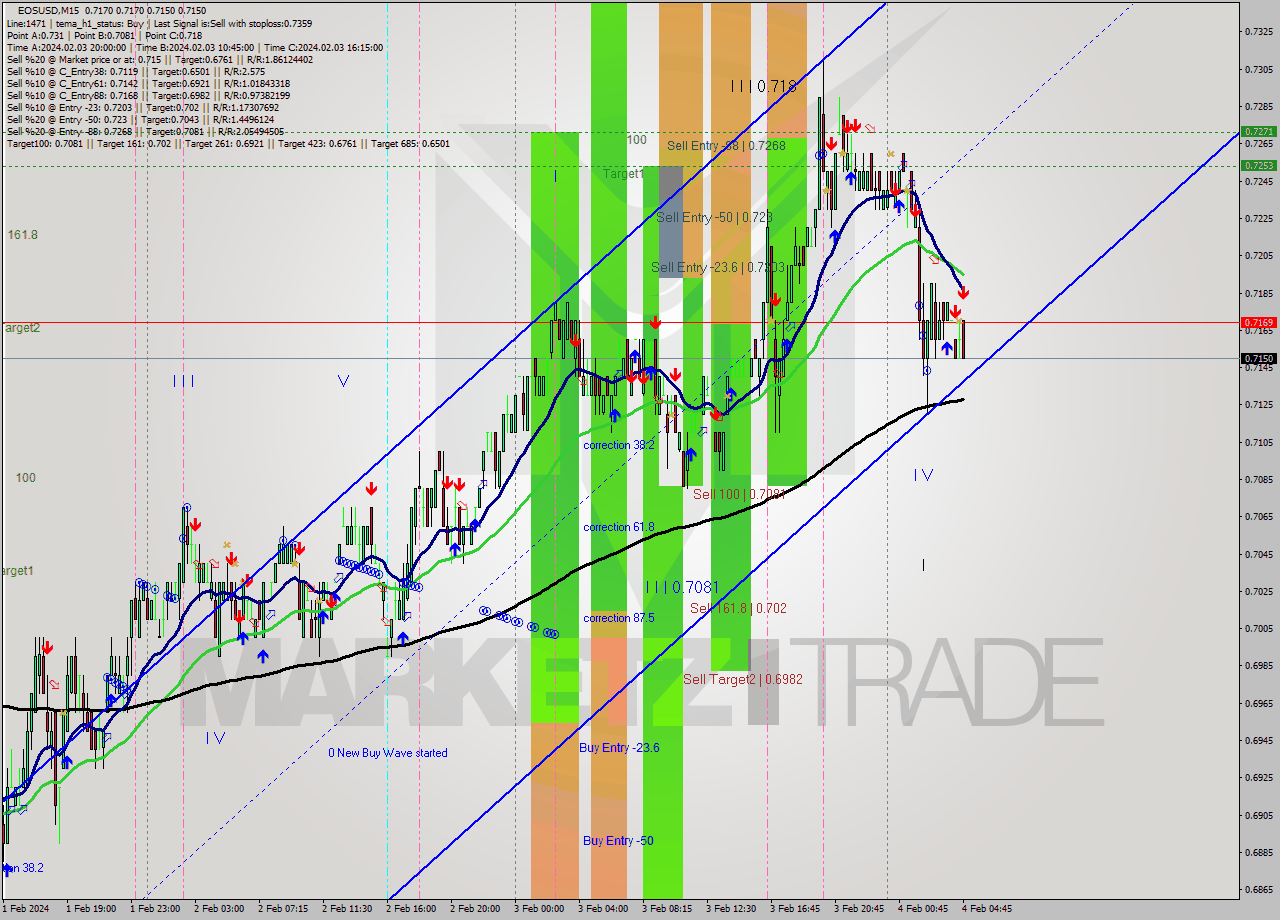
Task: Click the 0.7325 price axis value
Action: coord(1259,32)
